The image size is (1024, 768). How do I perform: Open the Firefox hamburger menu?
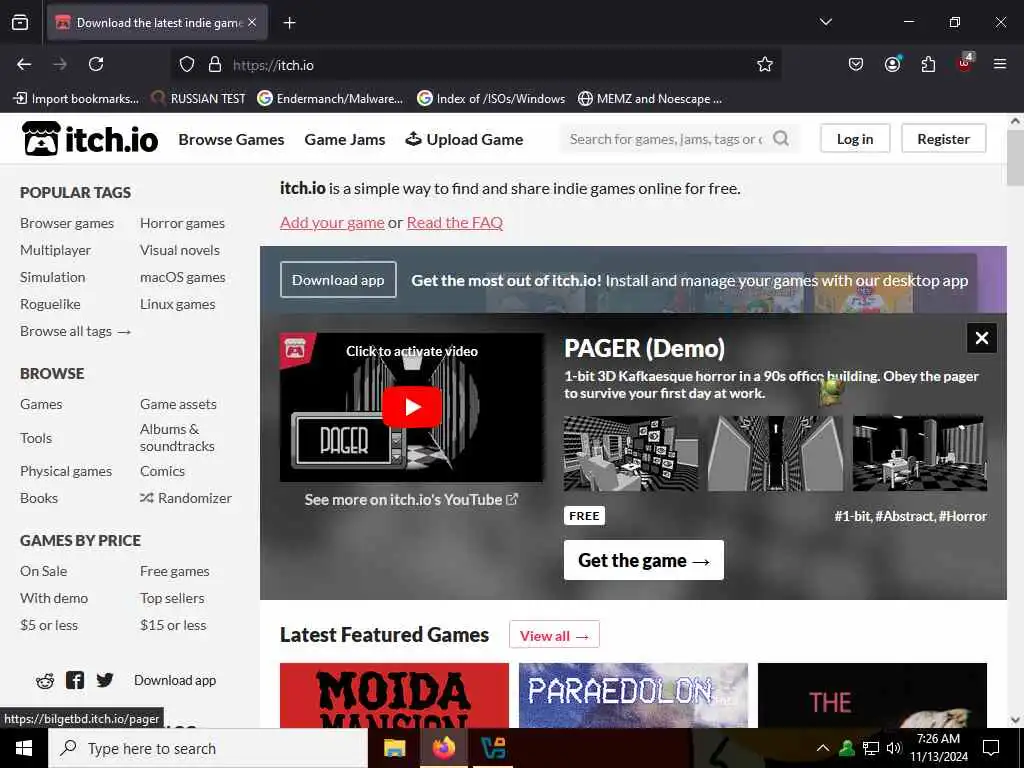(x=1000, y=64)
